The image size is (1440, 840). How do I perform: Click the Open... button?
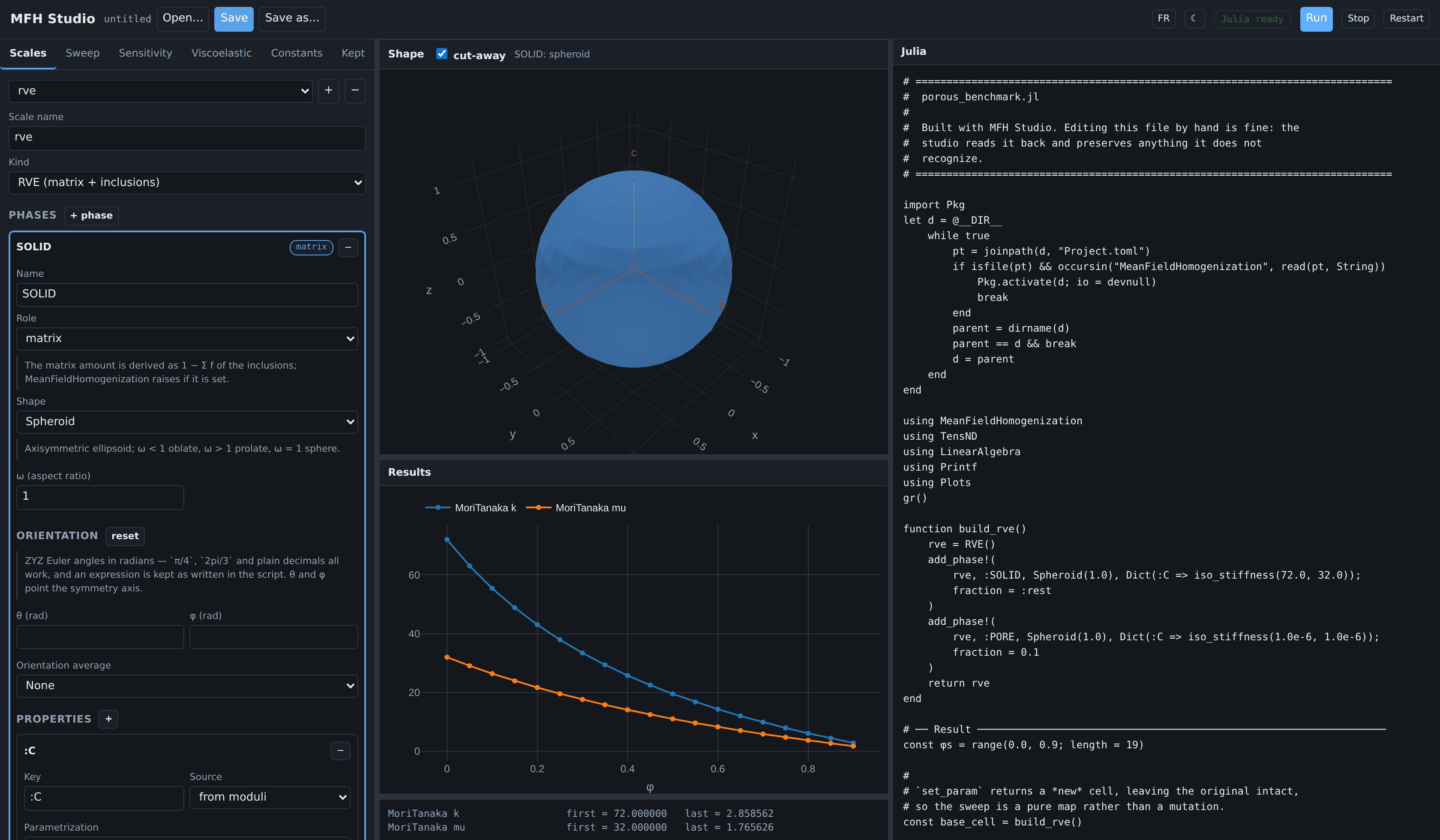point(183,19)
